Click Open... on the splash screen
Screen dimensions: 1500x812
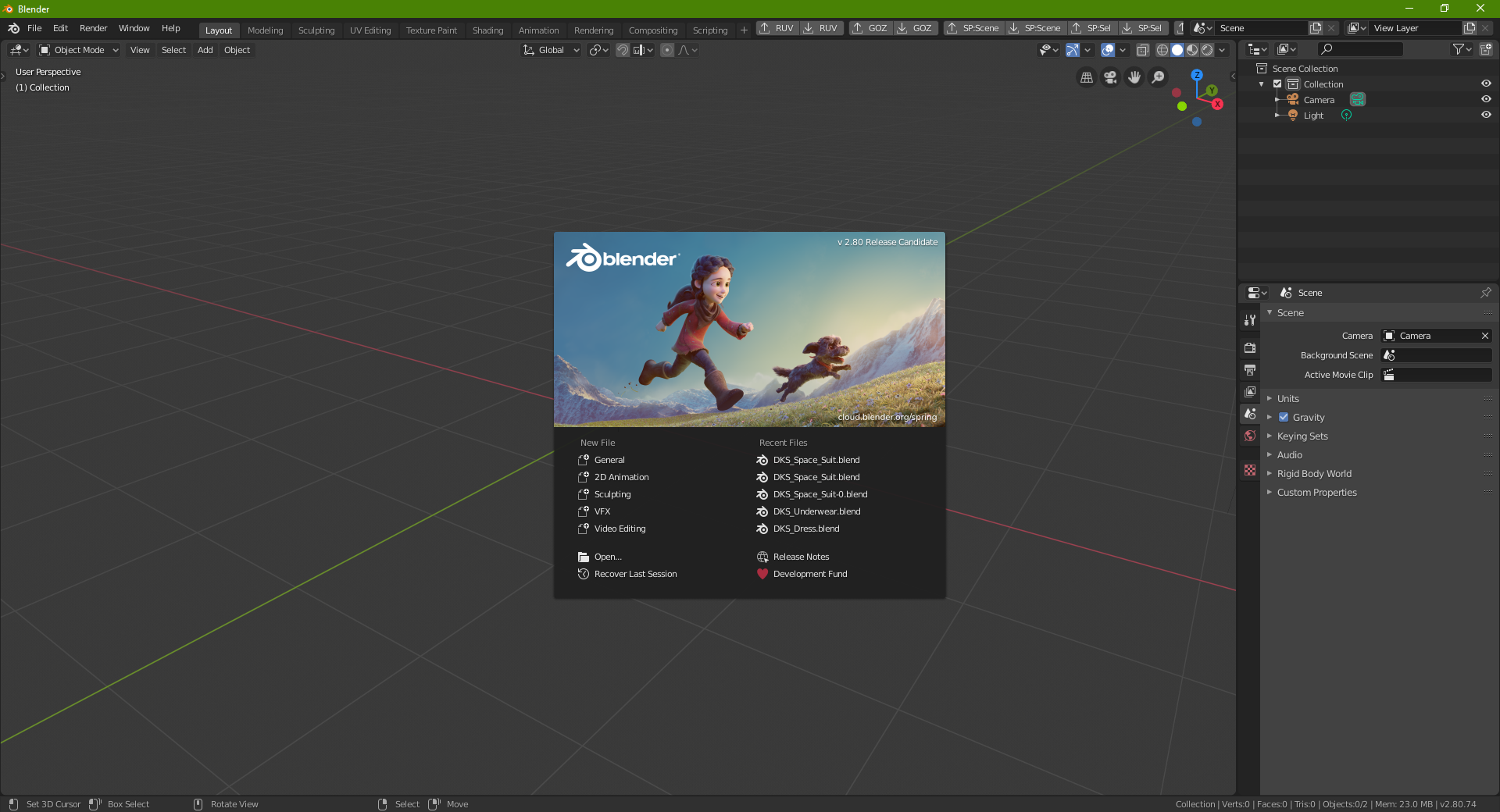[608, 557]
